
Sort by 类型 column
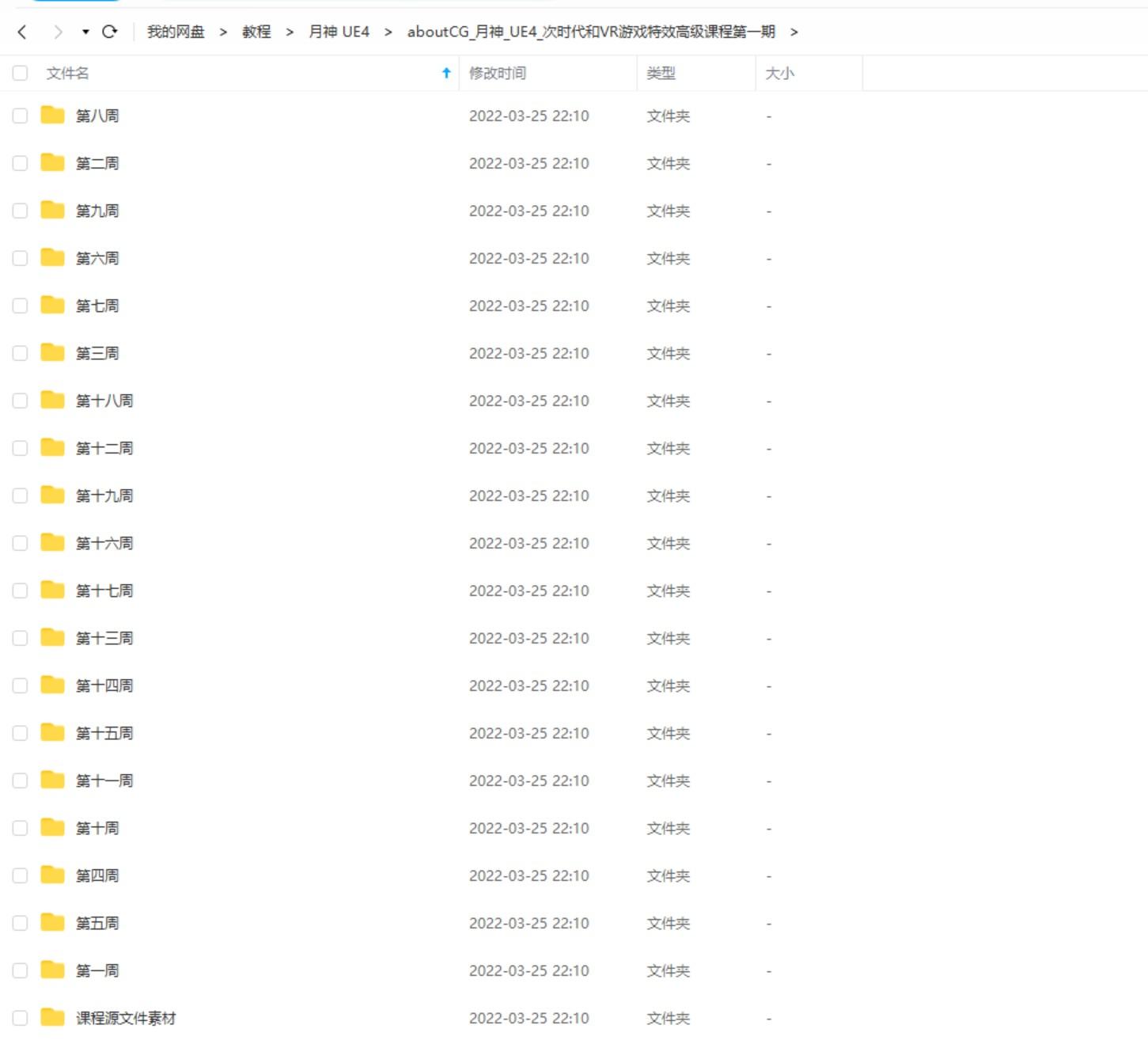(x=661, y=73)
